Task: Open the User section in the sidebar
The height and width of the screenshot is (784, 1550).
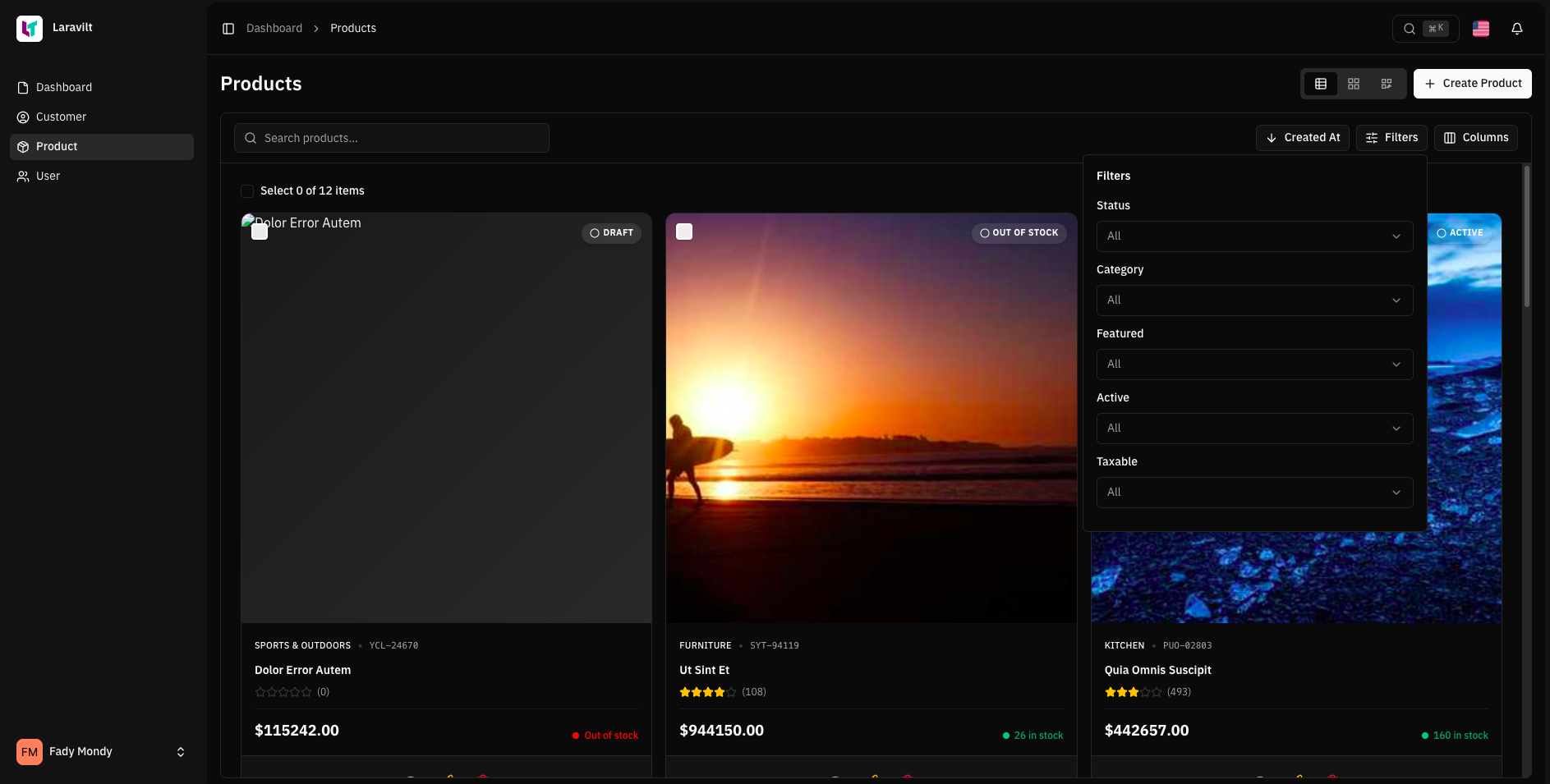Action: point(48,176)
